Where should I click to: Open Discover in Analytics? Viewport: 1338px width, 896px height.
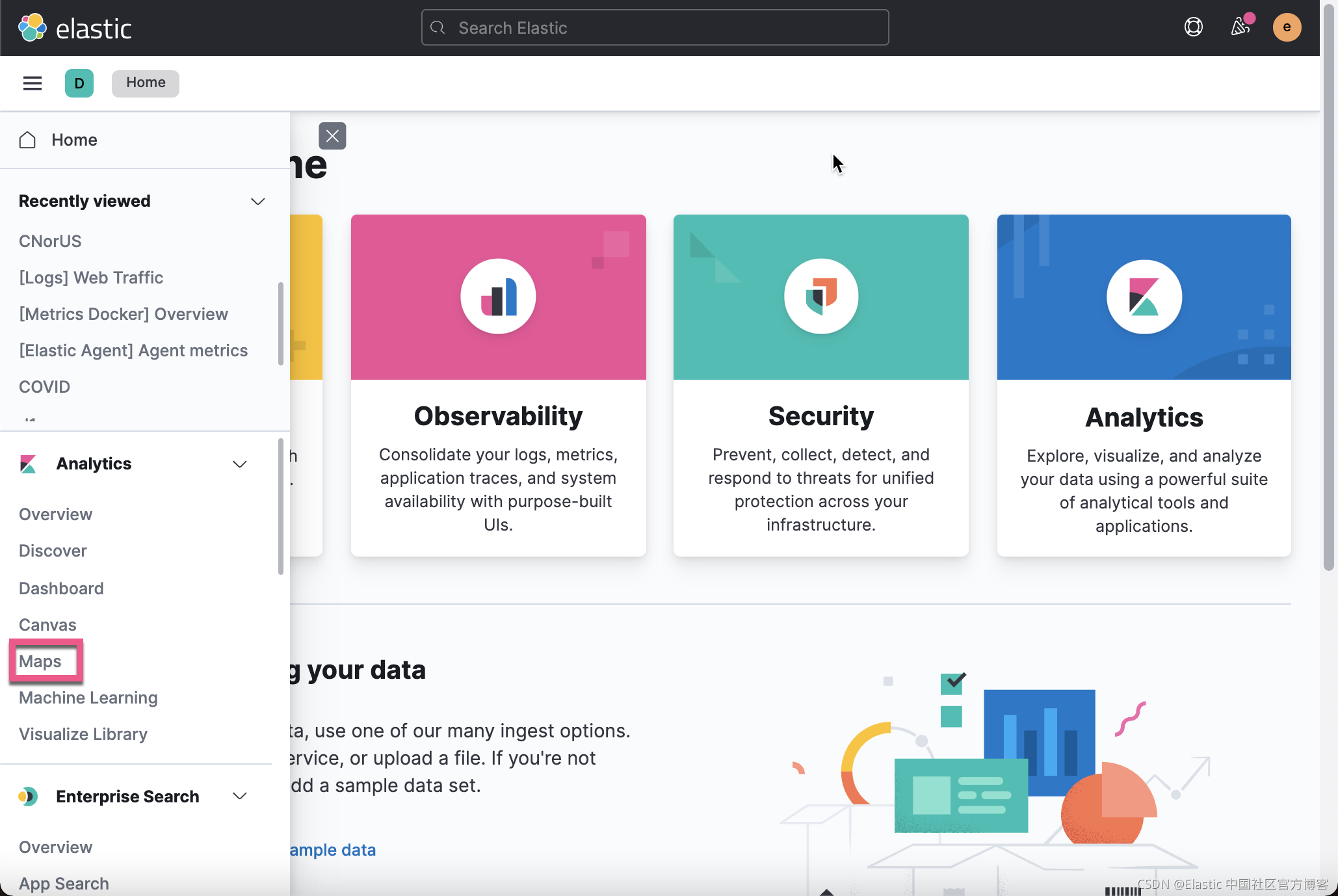53,551
